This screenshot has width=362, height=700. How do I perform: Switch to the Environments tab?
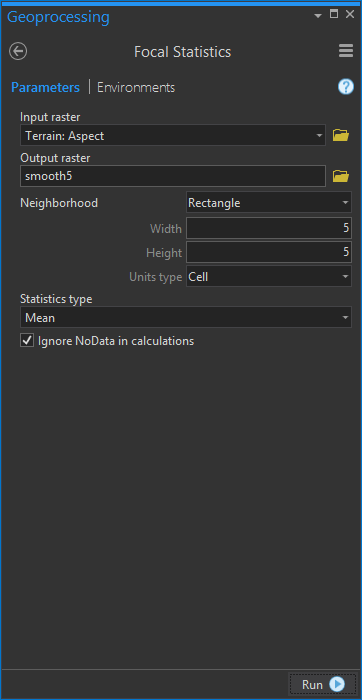point(136,88)
